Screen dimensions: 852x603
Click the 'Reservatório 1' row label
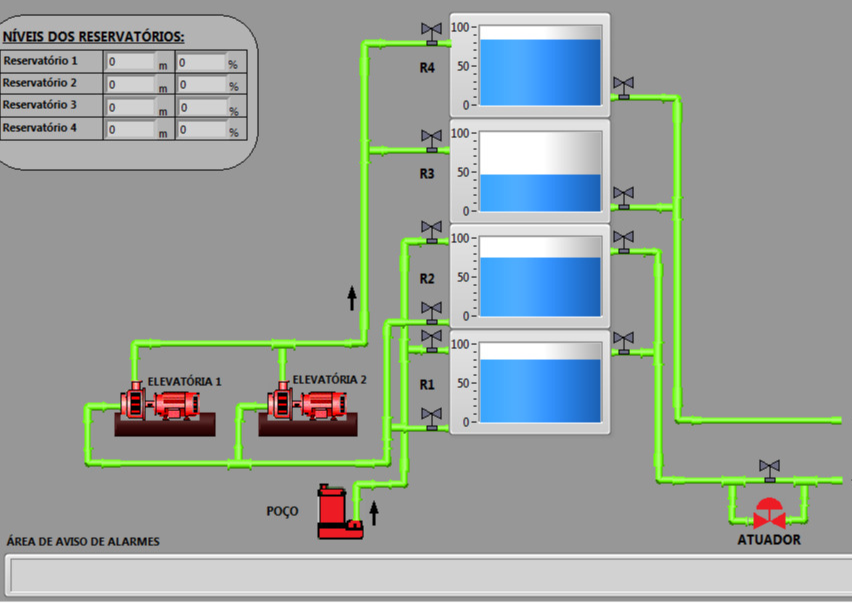(40, 61)
